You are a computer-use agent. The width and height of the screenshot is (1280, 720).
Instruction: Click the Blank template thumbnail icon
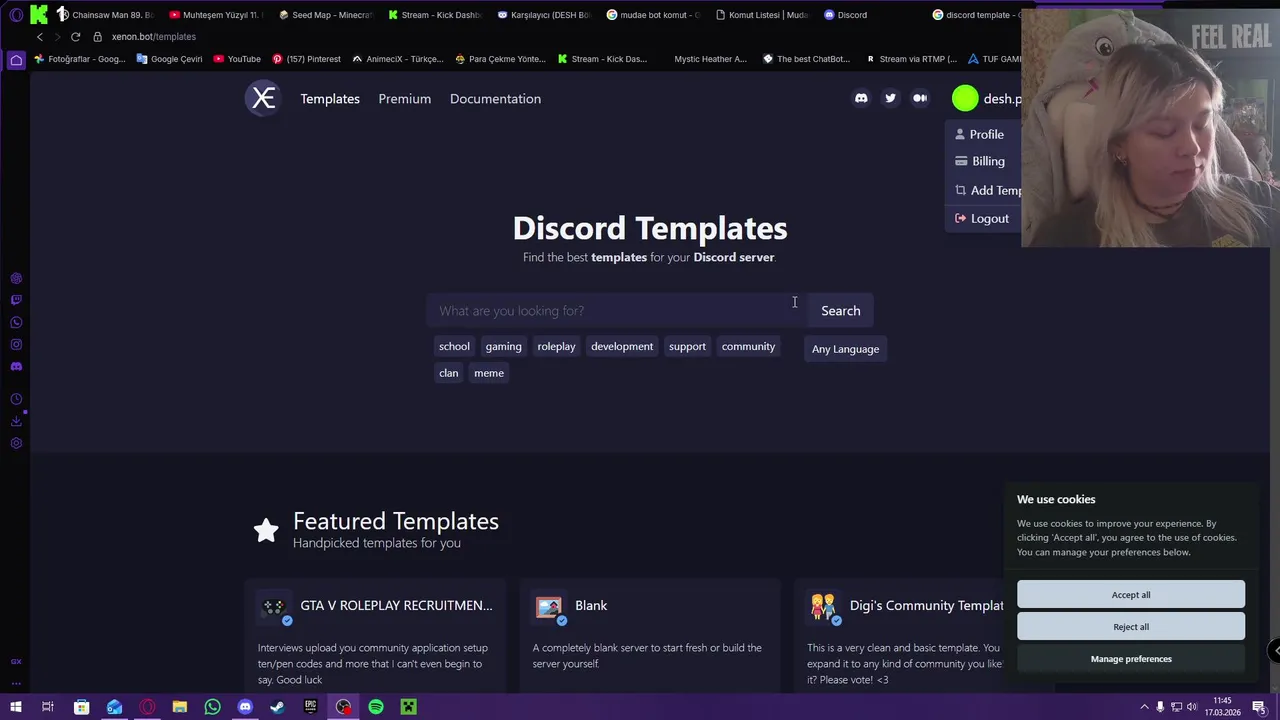(x=548, y=606)
